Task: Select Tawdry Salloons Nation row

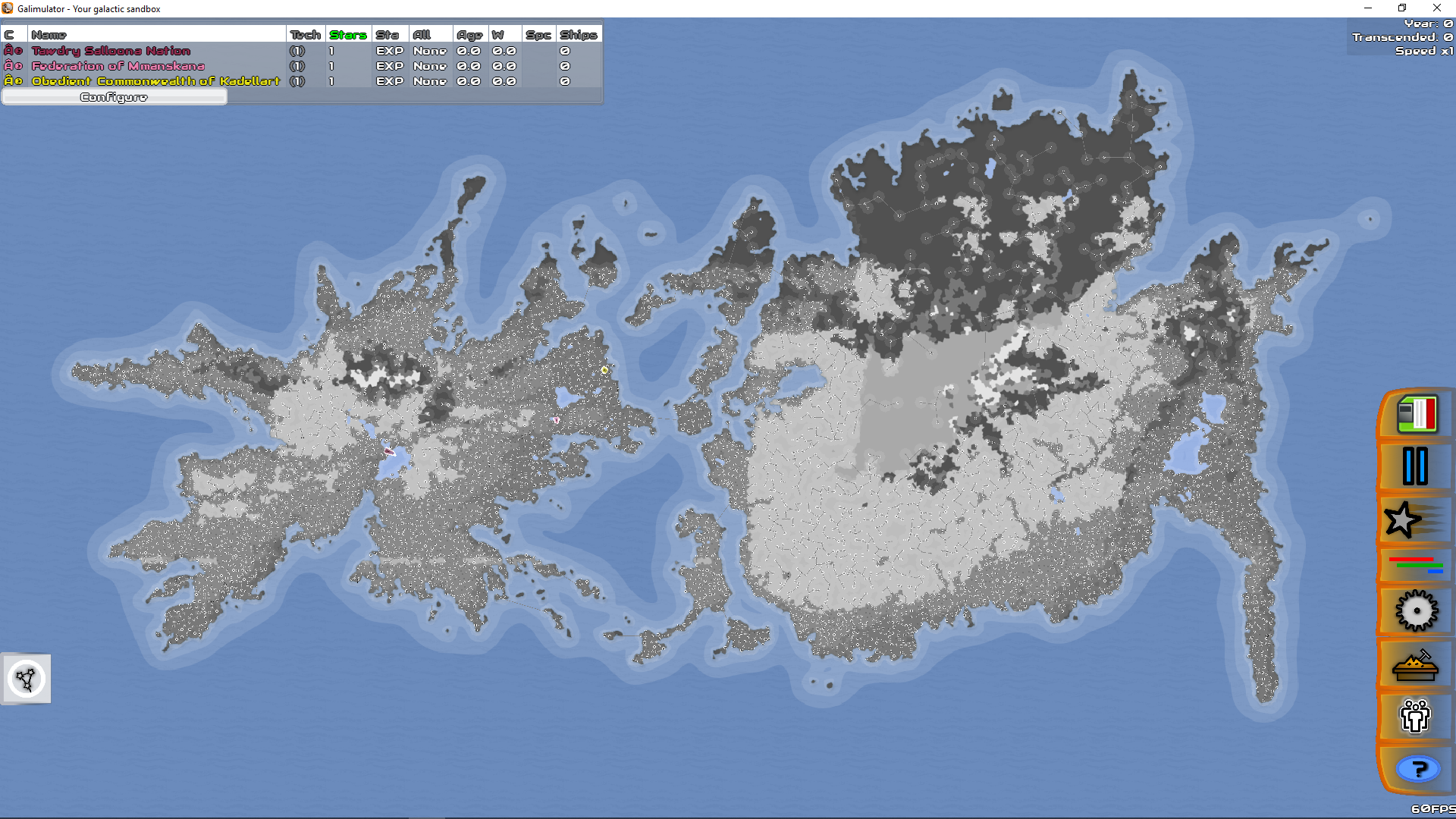Action: pyautogui.click(x=111, y=51)
